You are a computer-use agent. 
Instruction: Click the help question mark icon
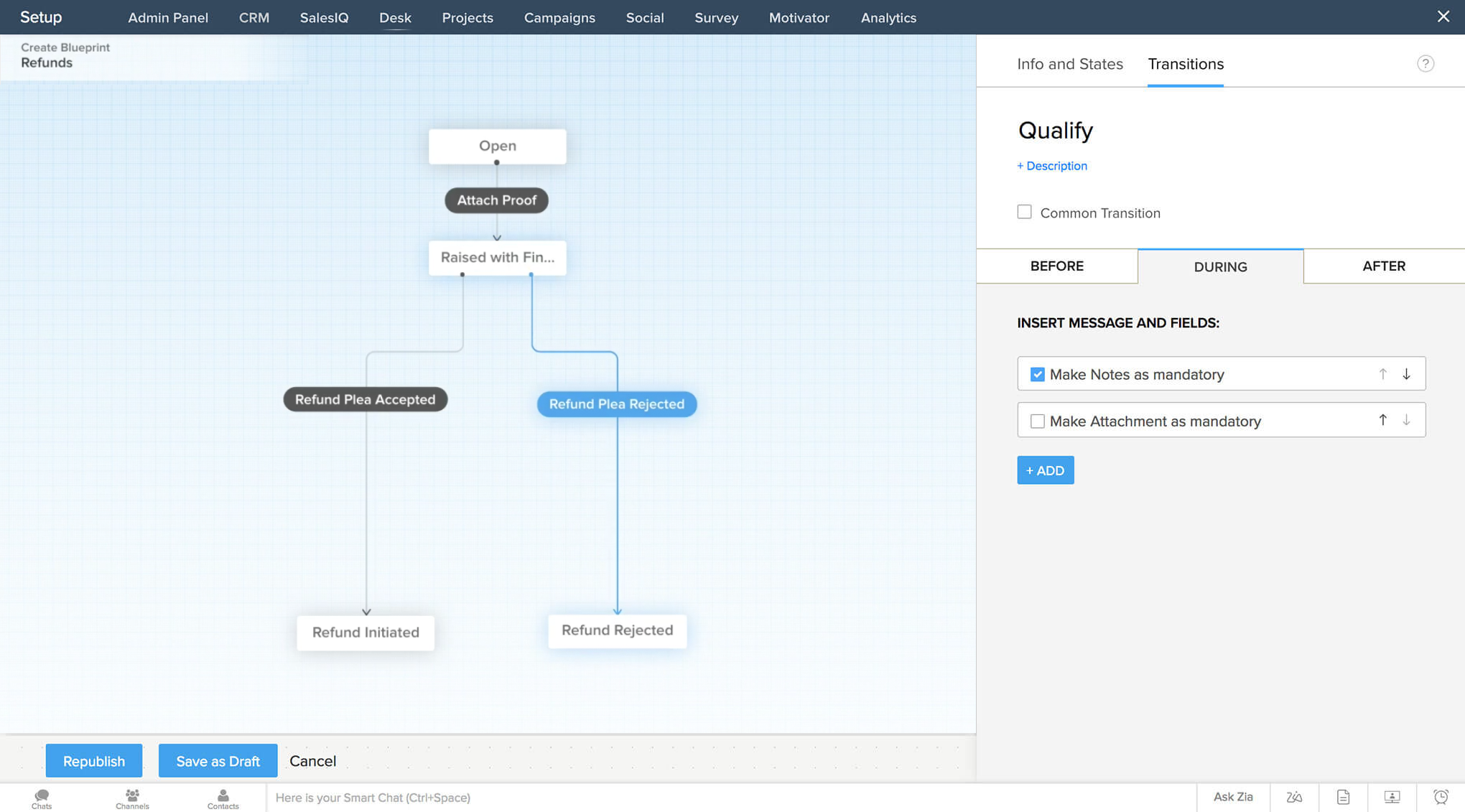click(x=1425, y=64)
